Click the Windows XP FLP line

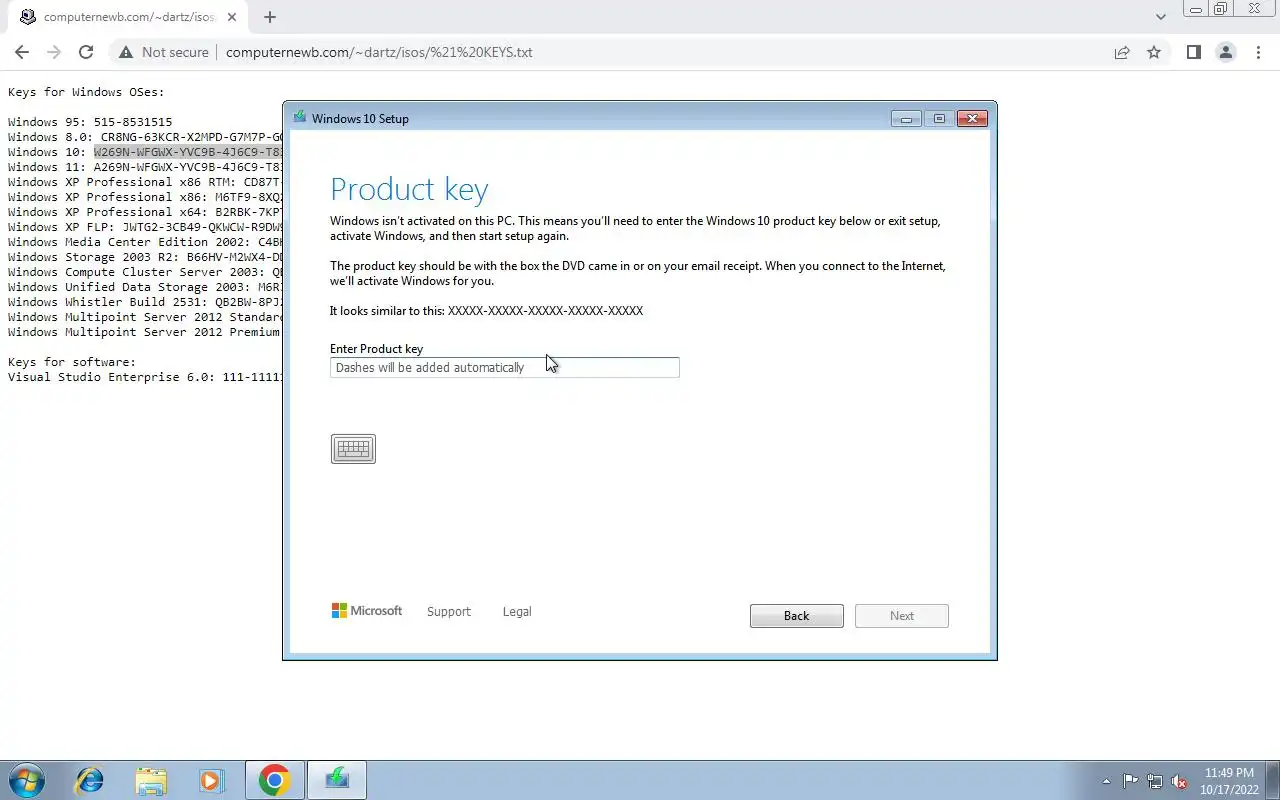tap(145, 227)
